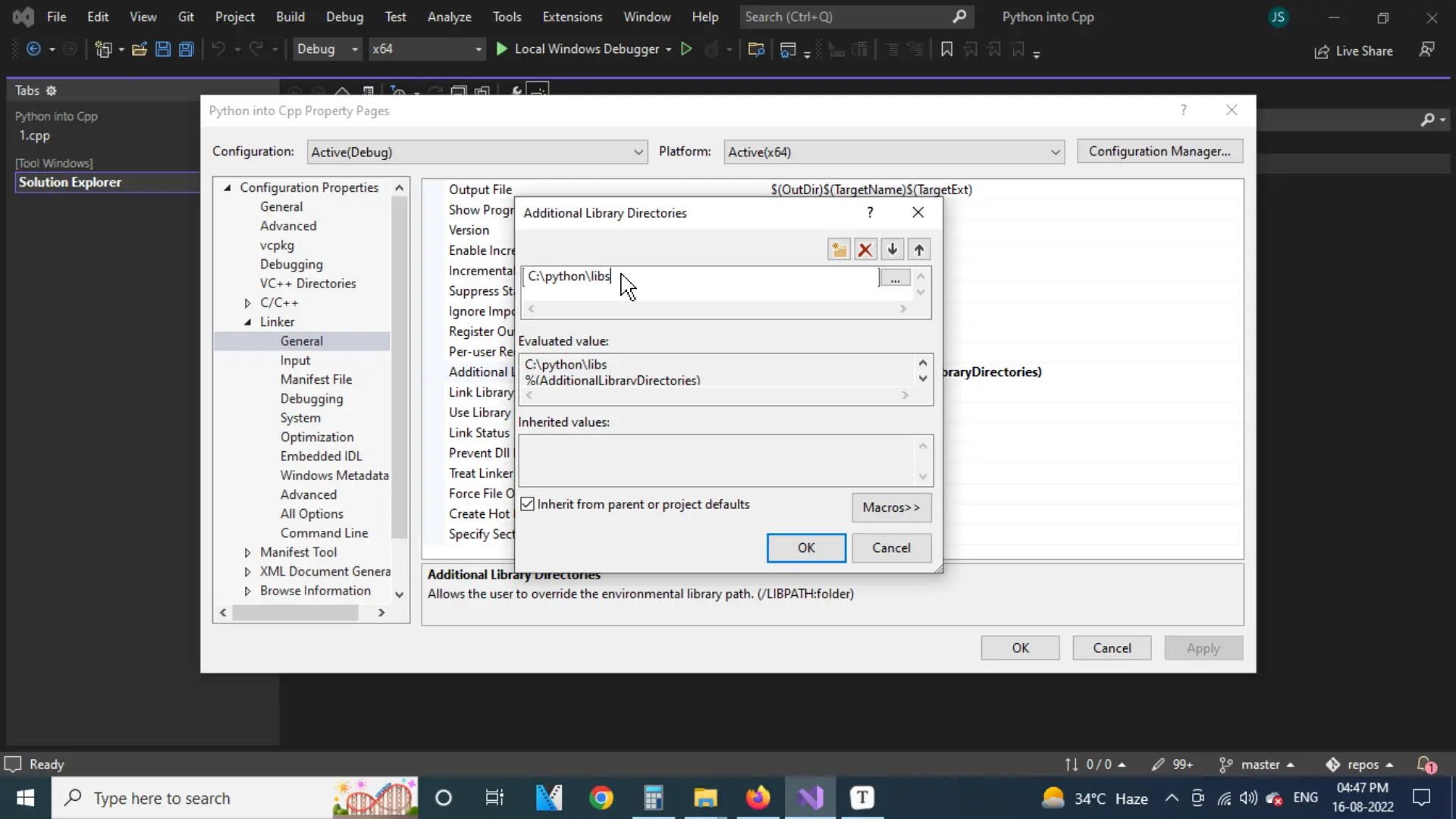Expand the Manifest File linker section
The image size is (1456, 819).
click(316, 379)
